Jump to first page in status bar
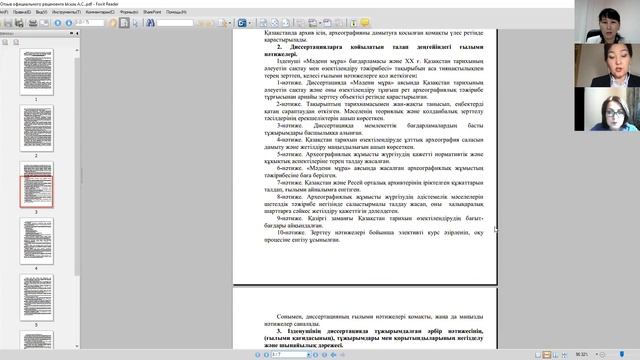Screen dimensions: 640x360 [258, 355]
